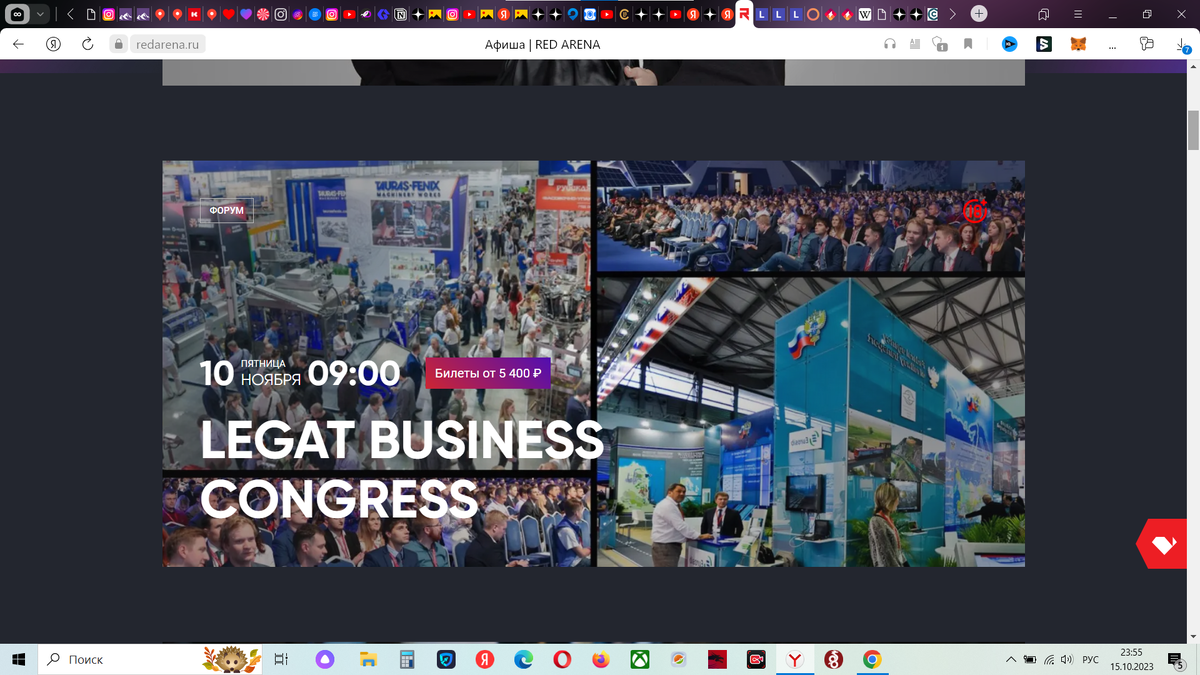Open the blue round arrow extension
Image resolution: width=1200 pixels, height=675 pixels.
[x=1010, y=44]
